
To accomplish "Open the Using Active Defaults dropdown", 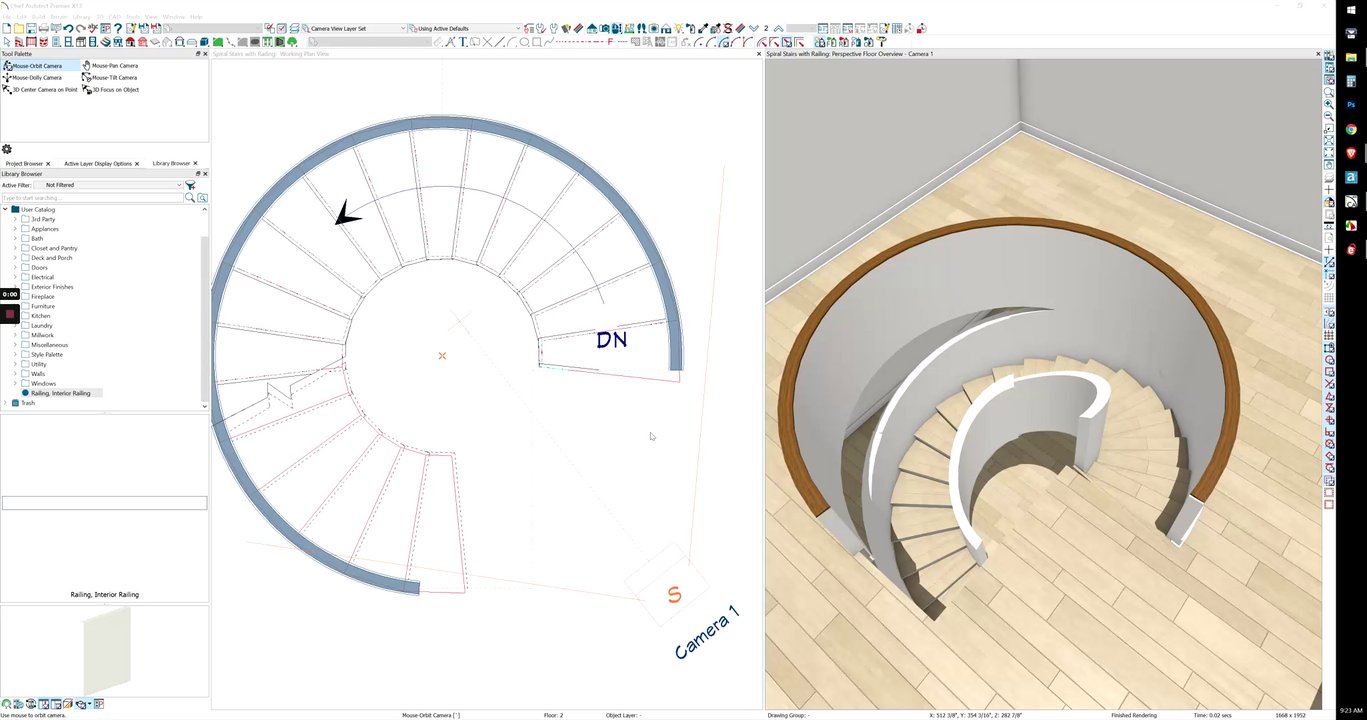I will [464, 29].
